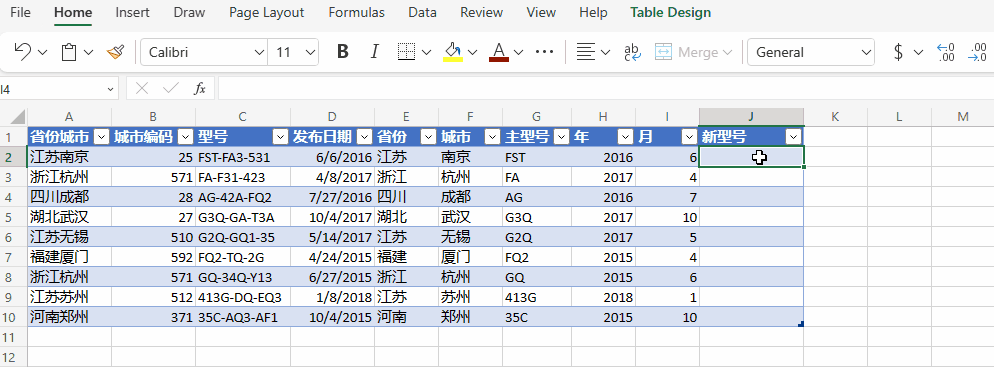Open the More font options ellipsis

click(x=545, y=52)
